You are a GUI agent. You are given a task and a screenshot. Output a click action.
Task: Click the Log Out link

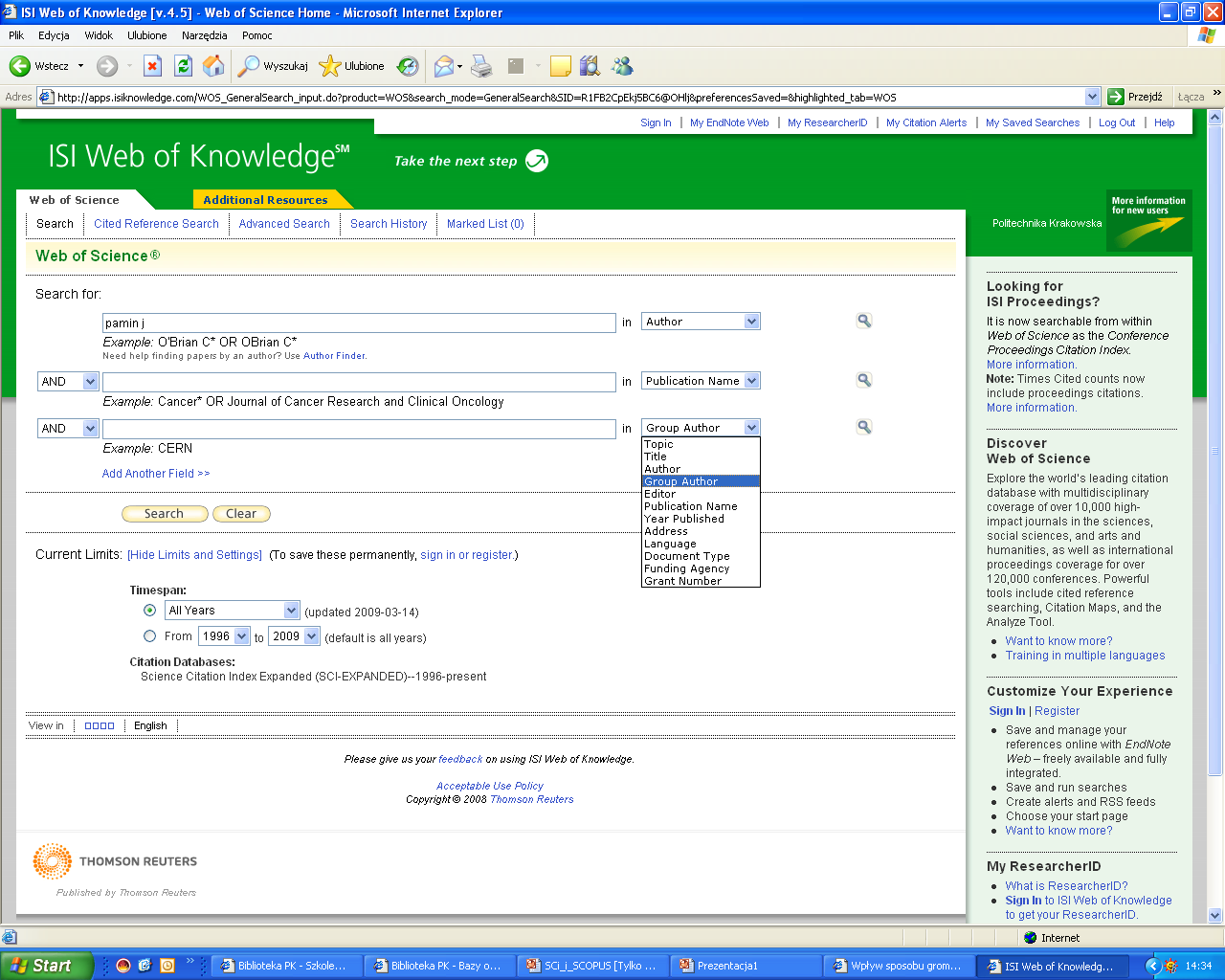[x=1117, y=122]
